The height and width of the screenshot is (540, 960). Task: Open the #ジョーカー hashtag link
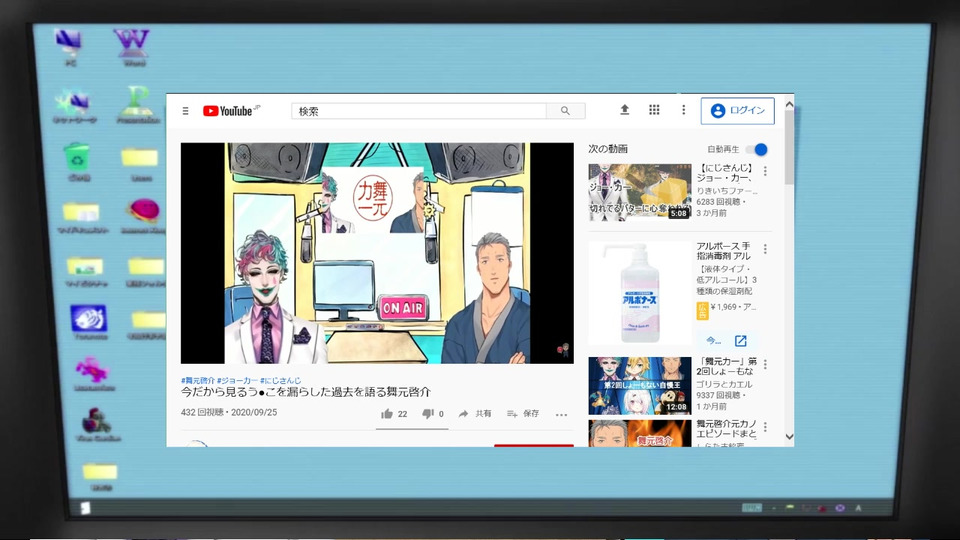point(237,380)
